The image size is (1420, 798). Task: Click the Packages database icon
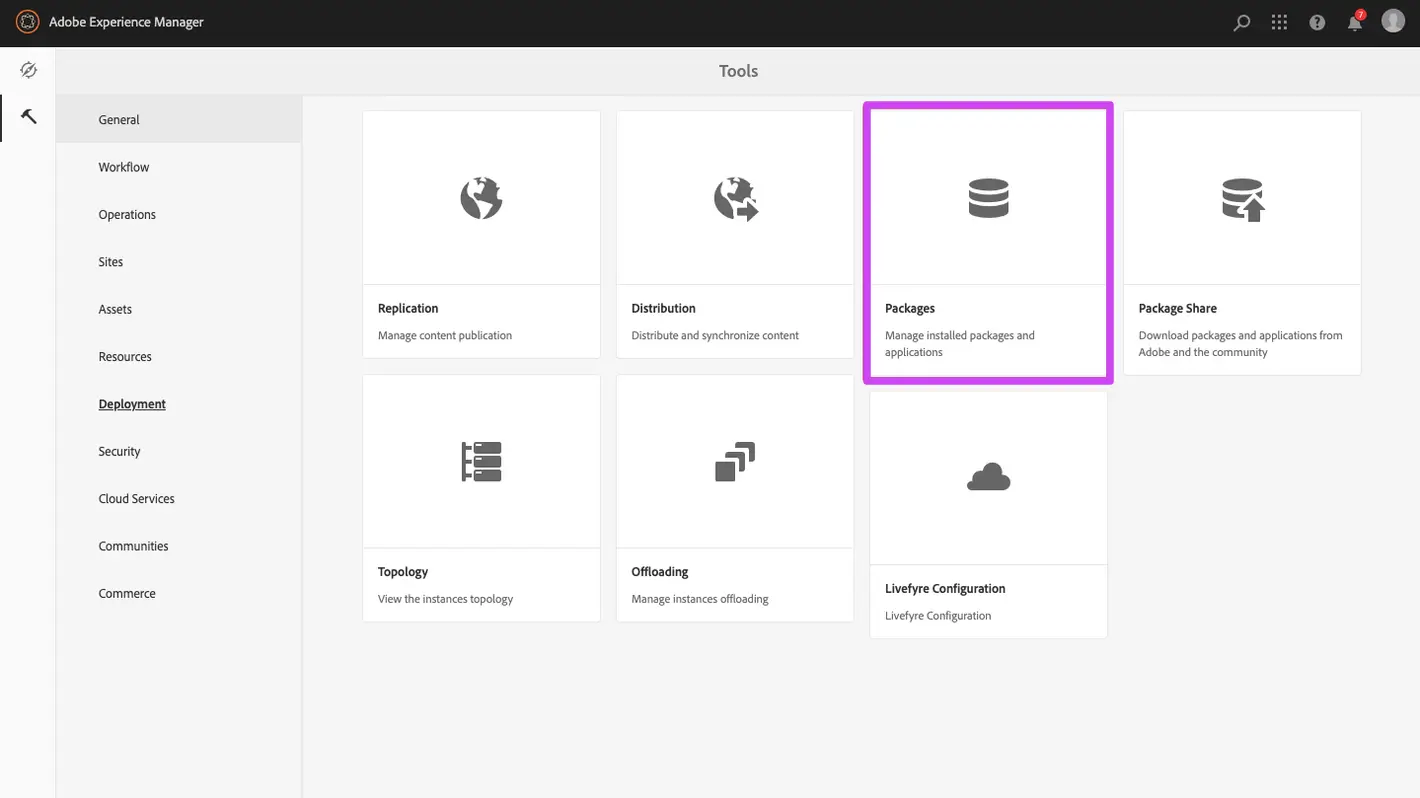point(989,198)
